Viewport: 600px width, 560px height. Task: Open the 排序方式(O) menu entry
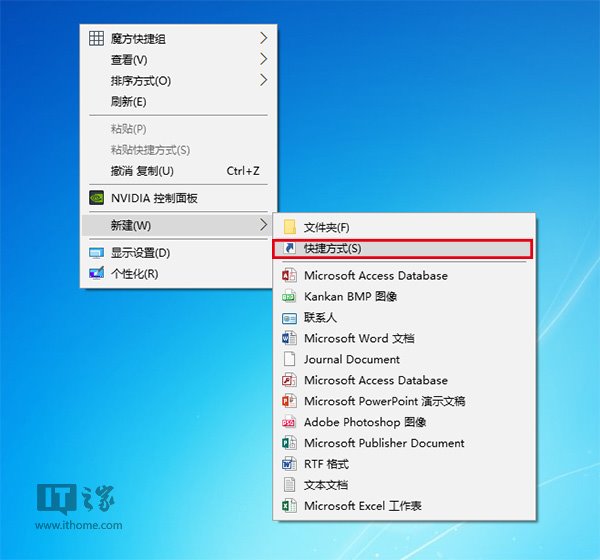tap(178, 80)
